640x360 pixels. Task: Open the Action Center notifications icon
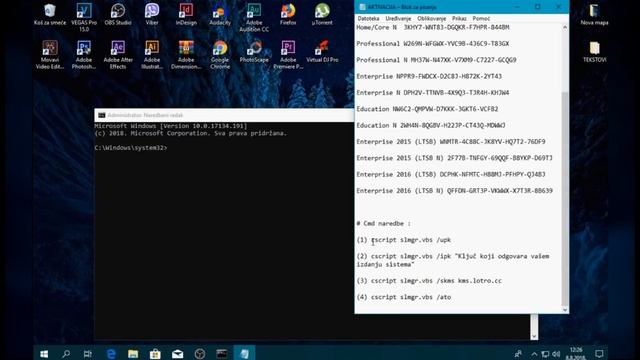pos(599,353)
